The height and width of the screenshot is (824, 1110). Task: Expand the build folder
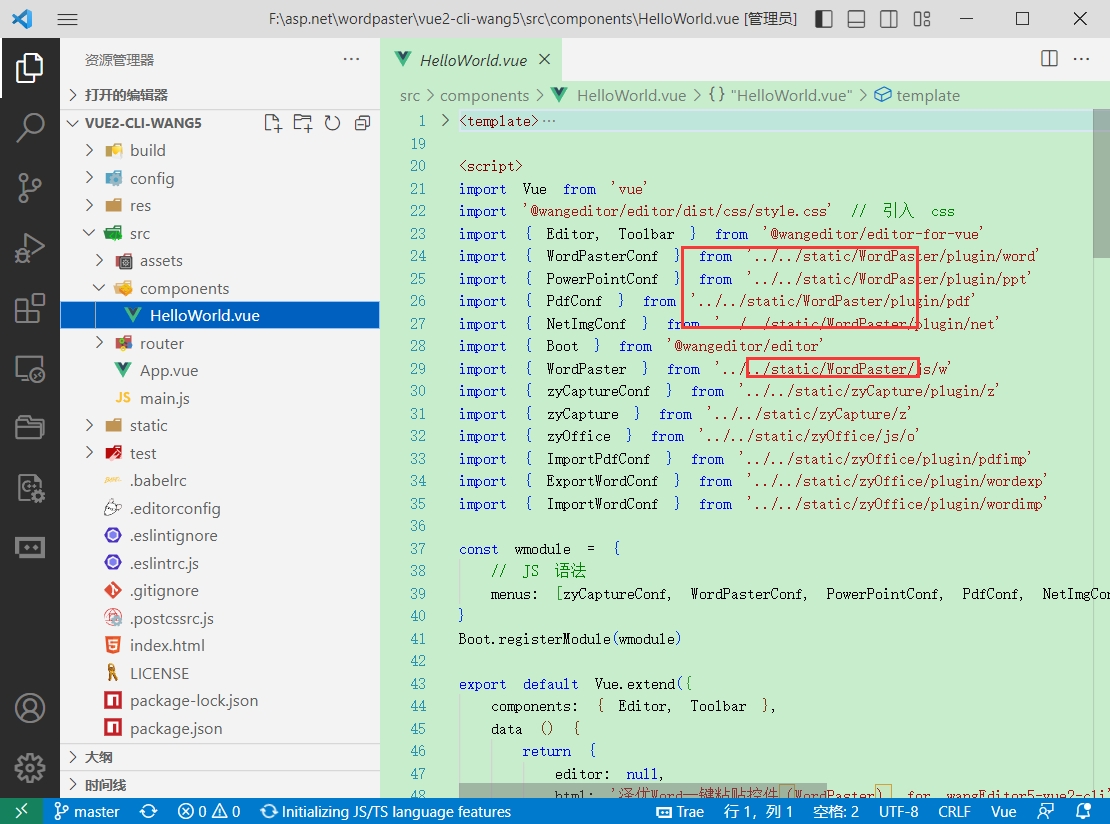point(147,150)
